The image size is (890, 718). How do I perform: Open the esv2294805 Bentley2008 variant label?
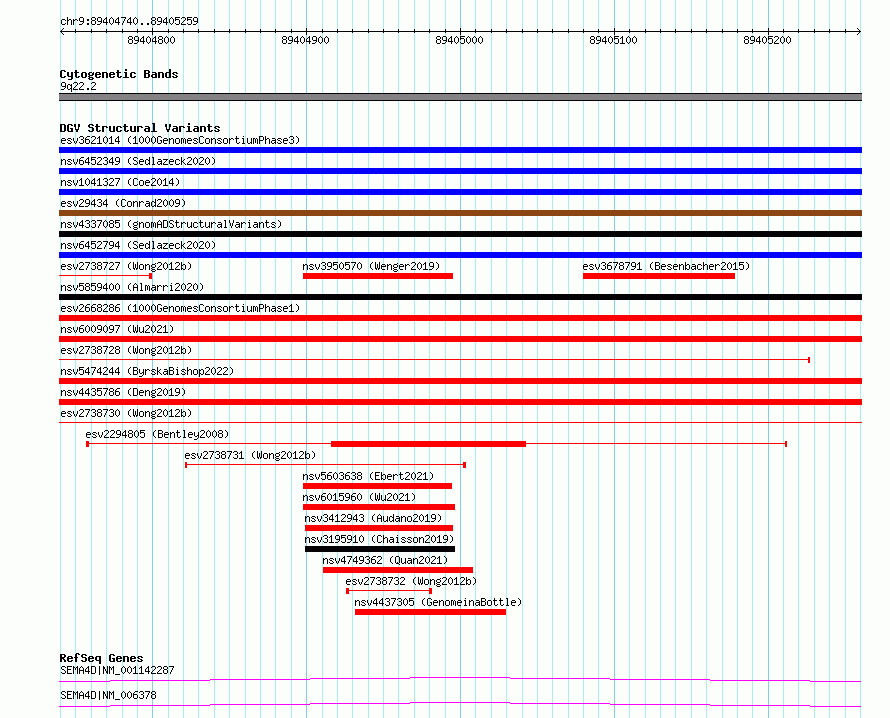pyautogui.click(x=157, y=434)
